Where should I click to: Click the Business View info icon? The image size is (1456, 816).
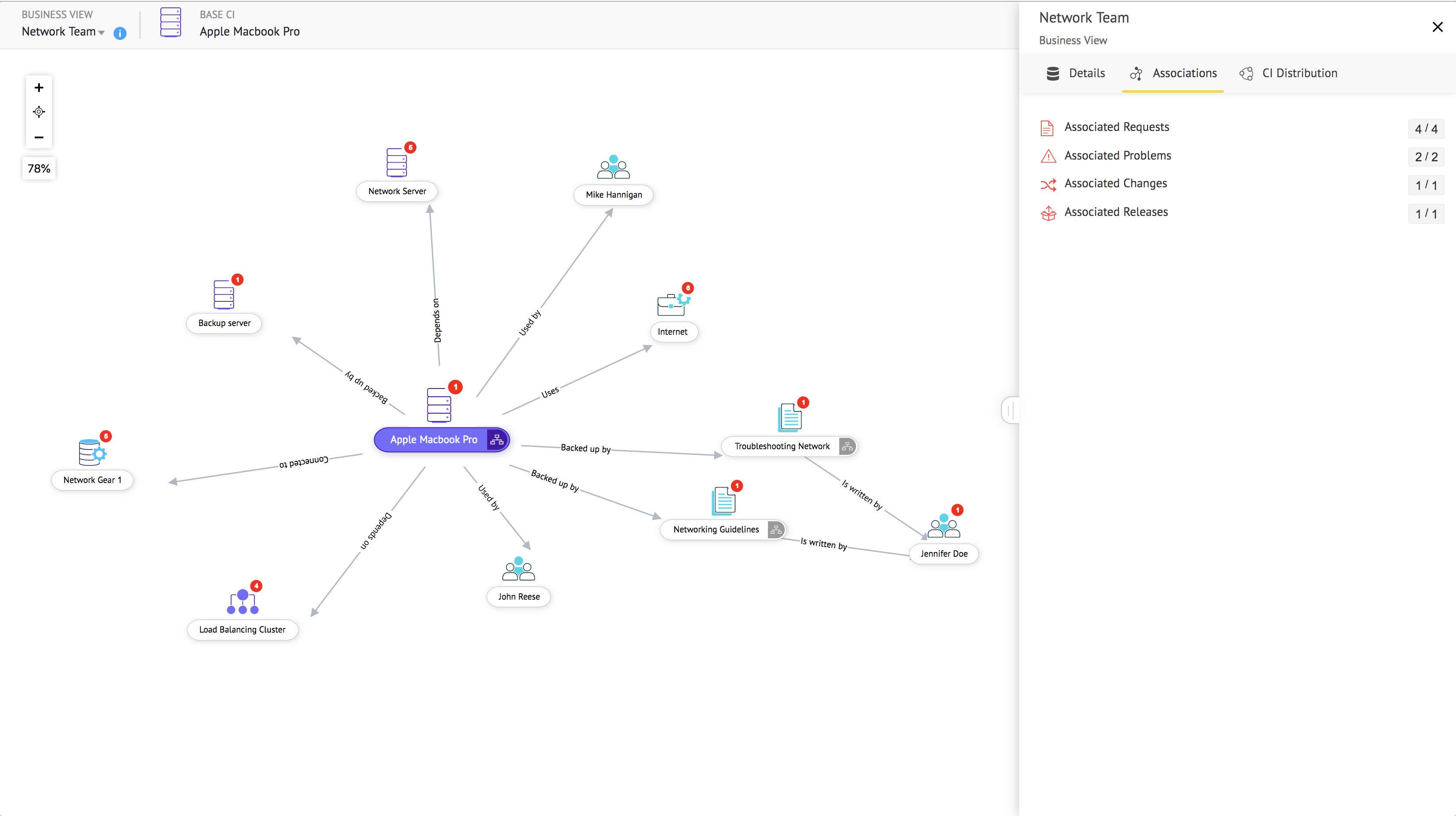point(120,33)
